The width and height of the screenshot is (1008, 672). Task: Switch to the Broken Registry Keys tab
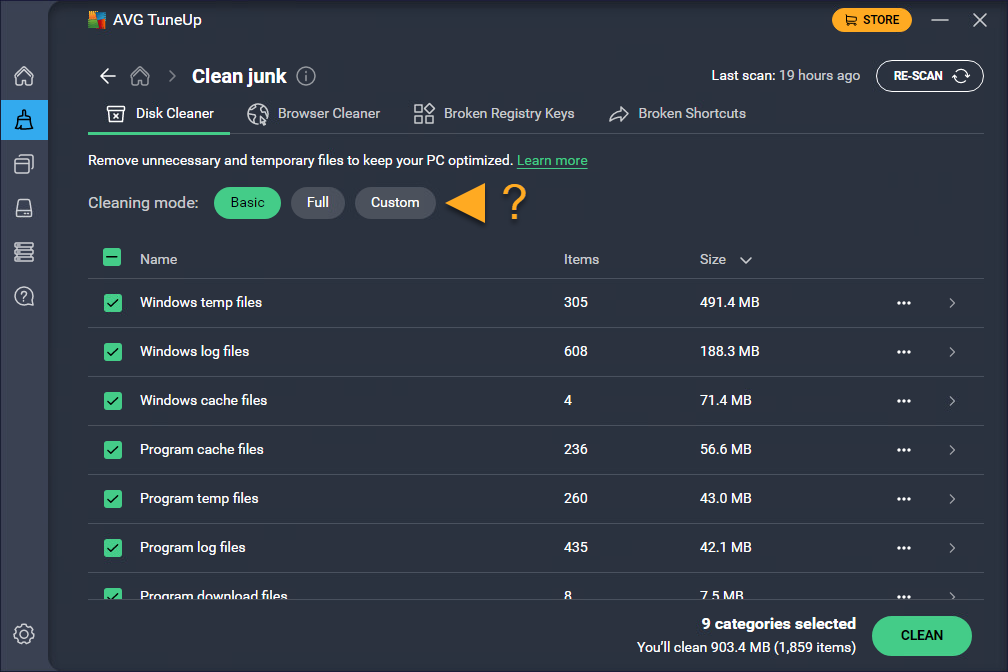494,114
